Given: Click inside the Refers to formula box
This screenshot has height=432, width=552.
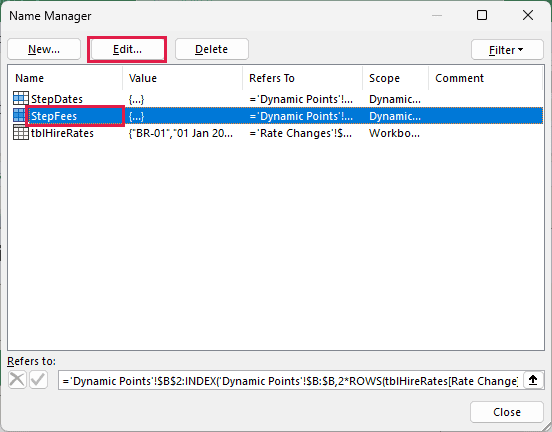Looking at the screenshot, I should point(290,381).
